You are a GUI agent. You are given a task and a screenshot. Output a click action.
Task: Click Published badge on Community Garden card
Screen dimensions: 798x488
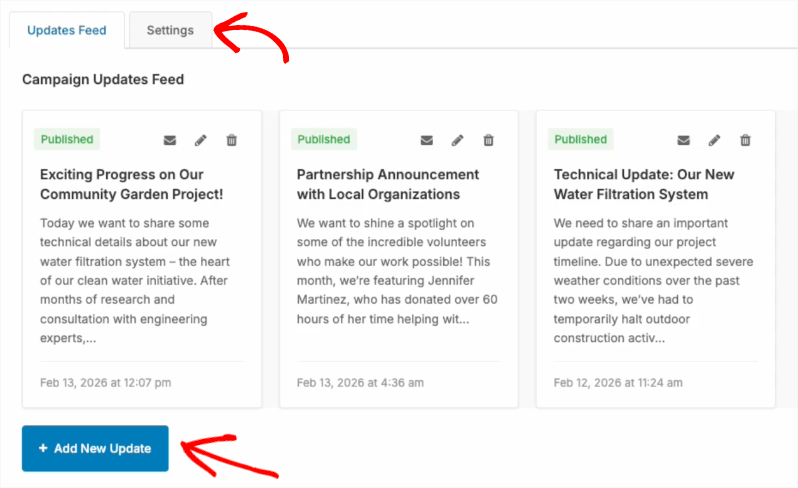(67, 140)
